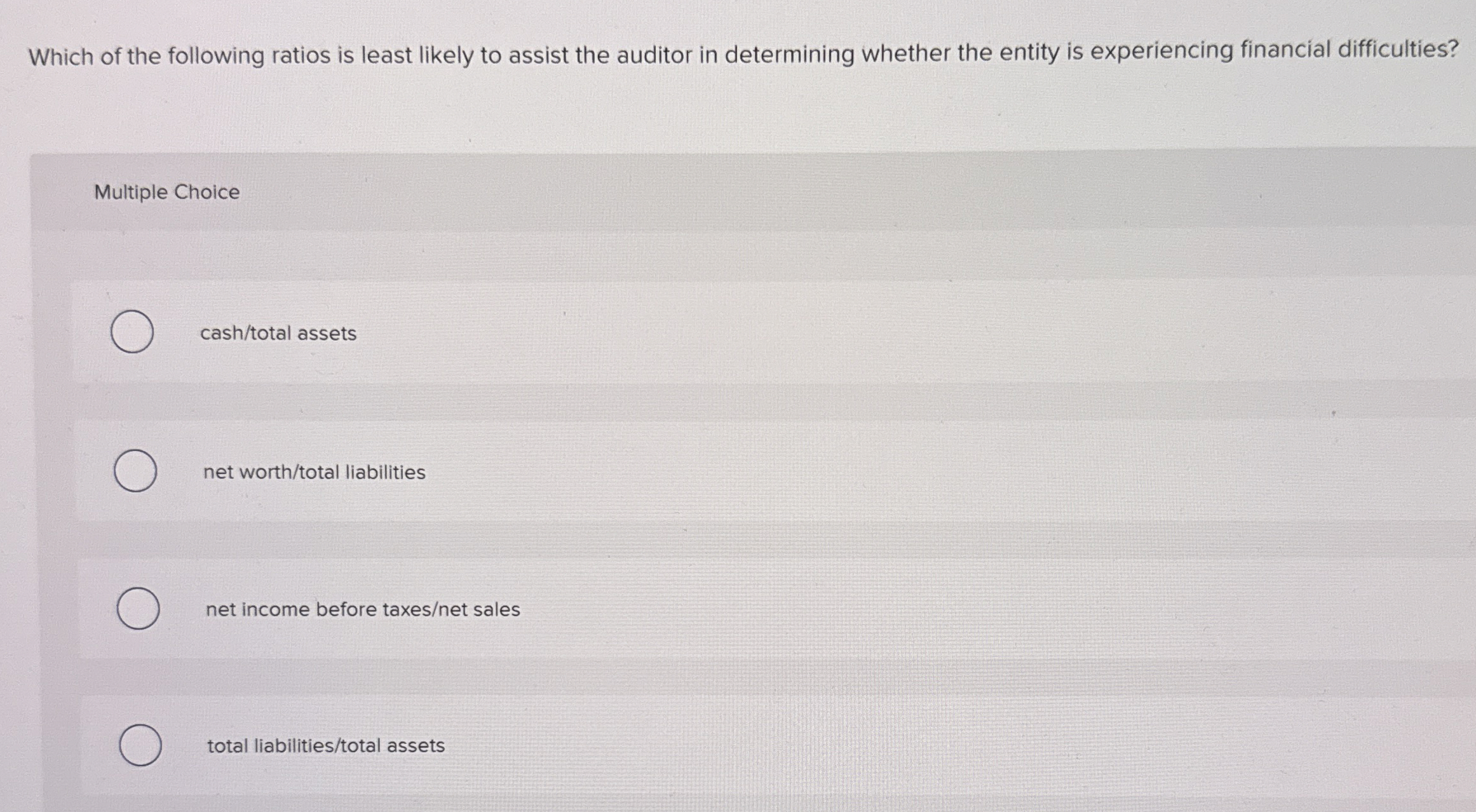1476x812 pixels.
Task: Click the Multiple Choice label
Action: (166, 192)
